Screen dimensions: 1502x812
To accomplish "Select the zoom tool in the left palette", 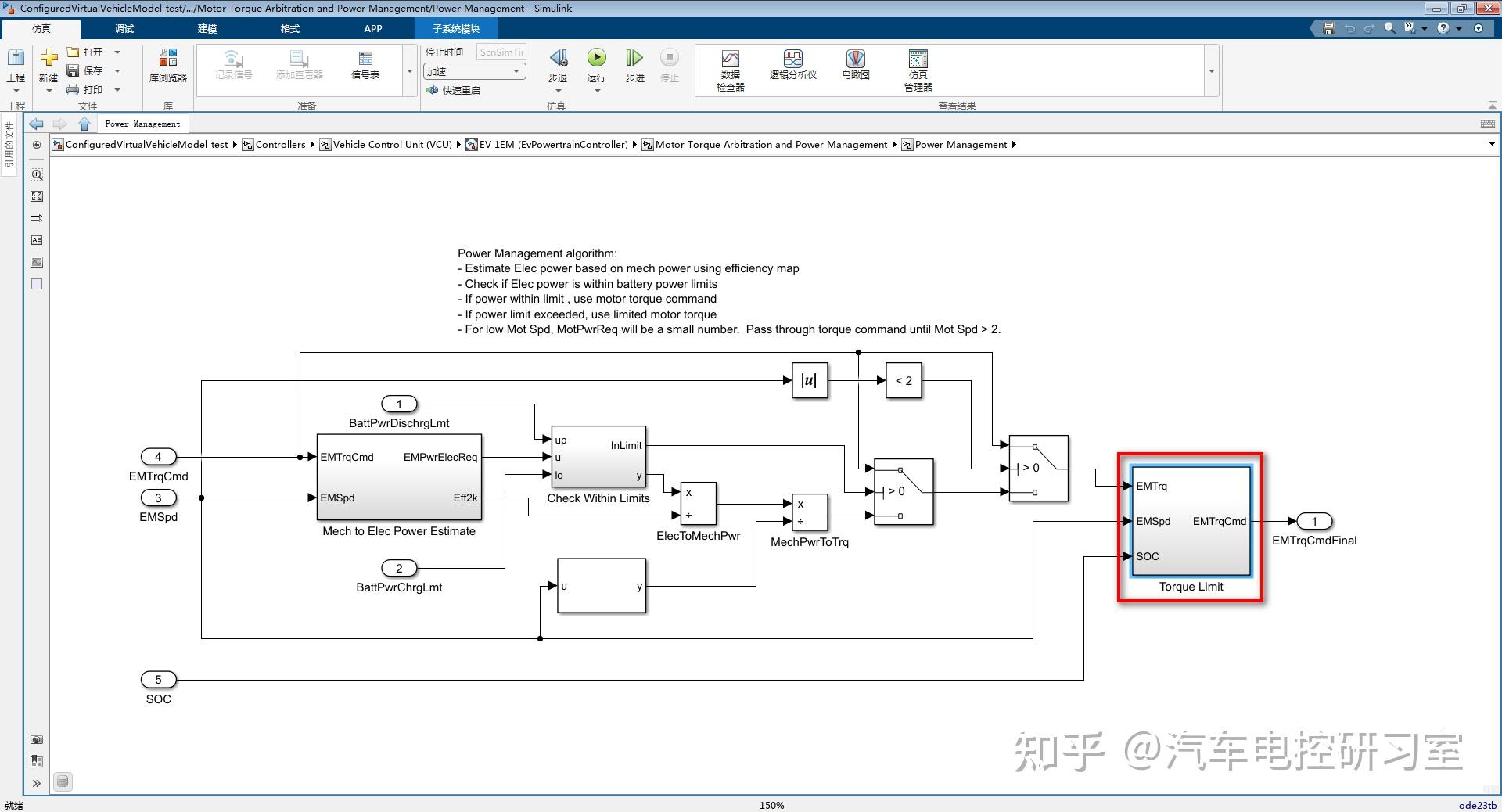I will click(x=36, y=174).
